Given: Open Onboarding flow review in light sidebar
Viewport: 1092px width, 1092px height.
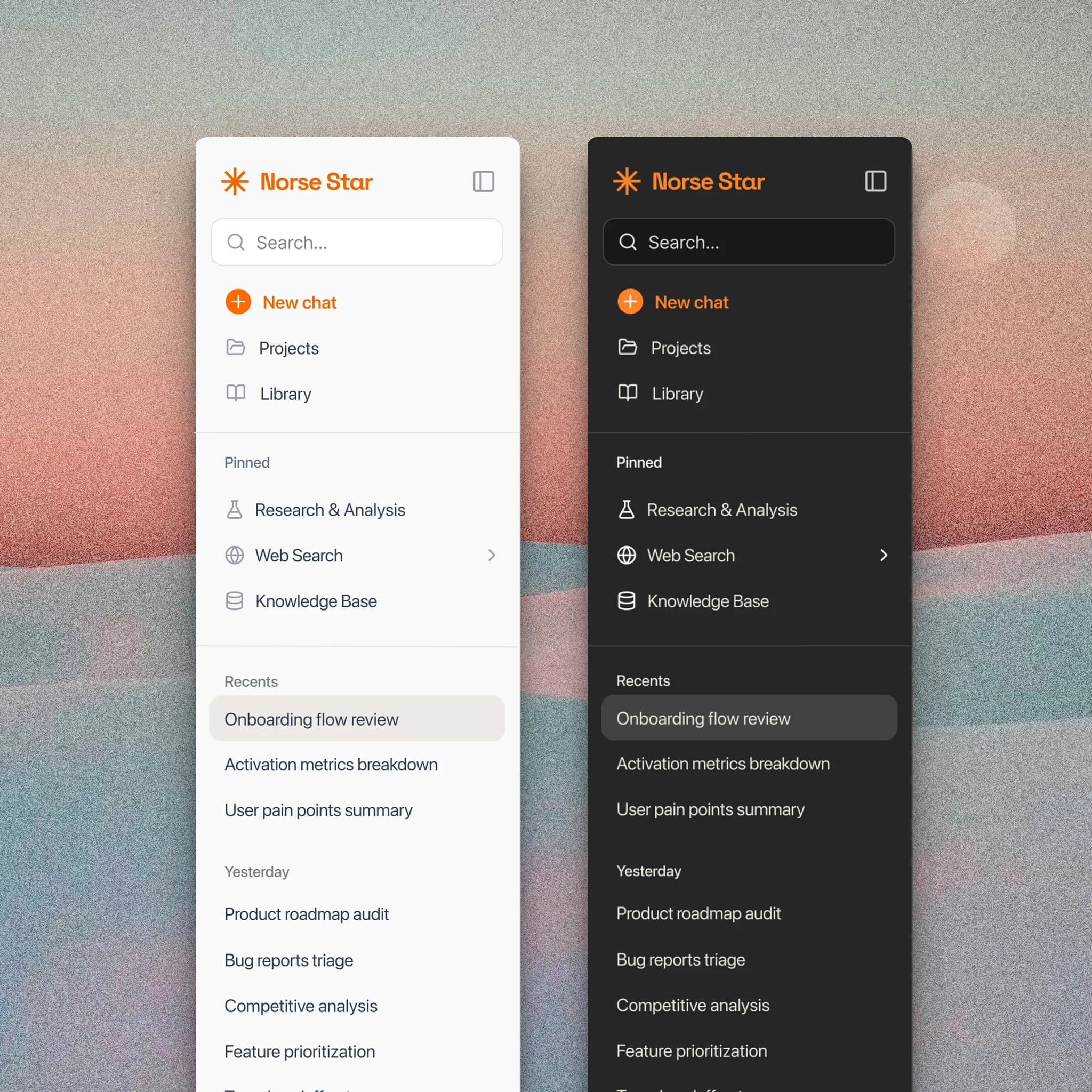Looking at the screenshot, I should 311,719.
